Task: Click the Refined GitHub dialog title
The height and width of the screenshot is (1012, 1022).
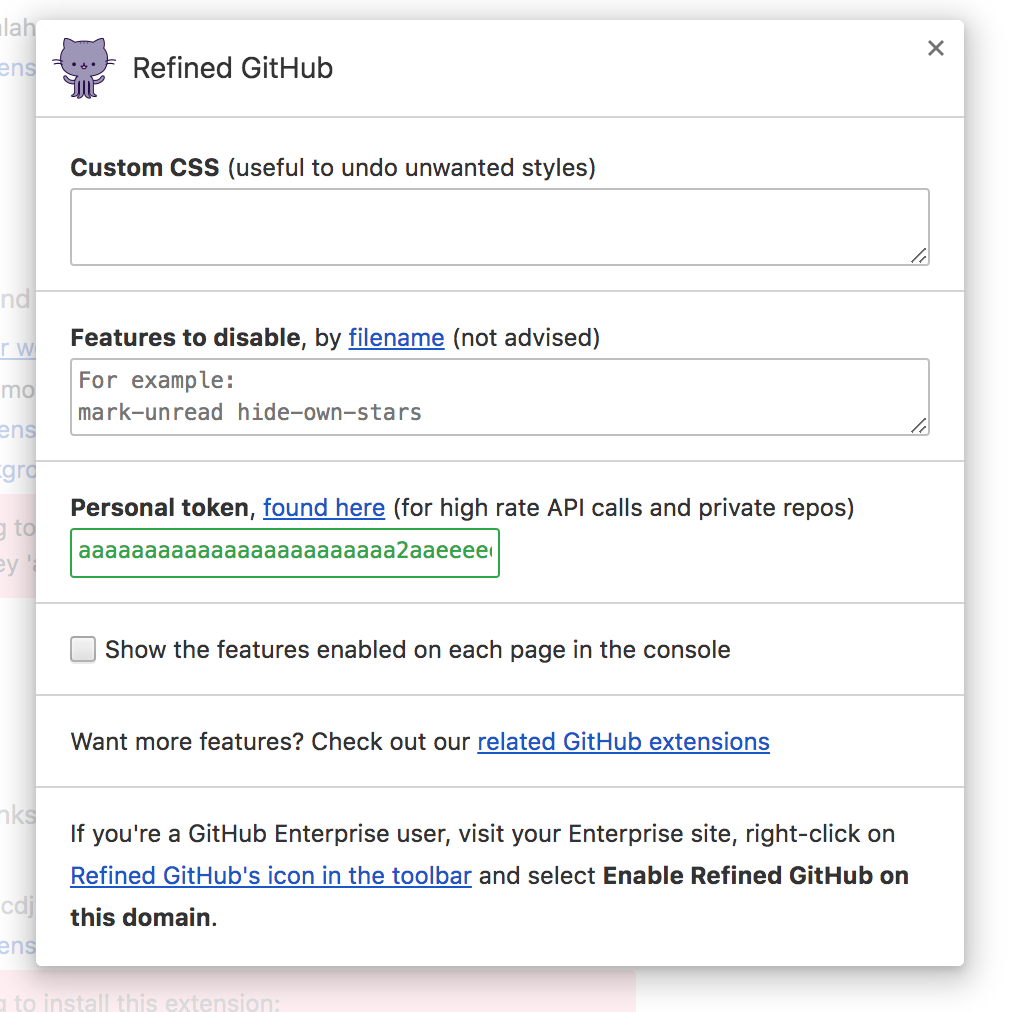Action: [233, 68]
